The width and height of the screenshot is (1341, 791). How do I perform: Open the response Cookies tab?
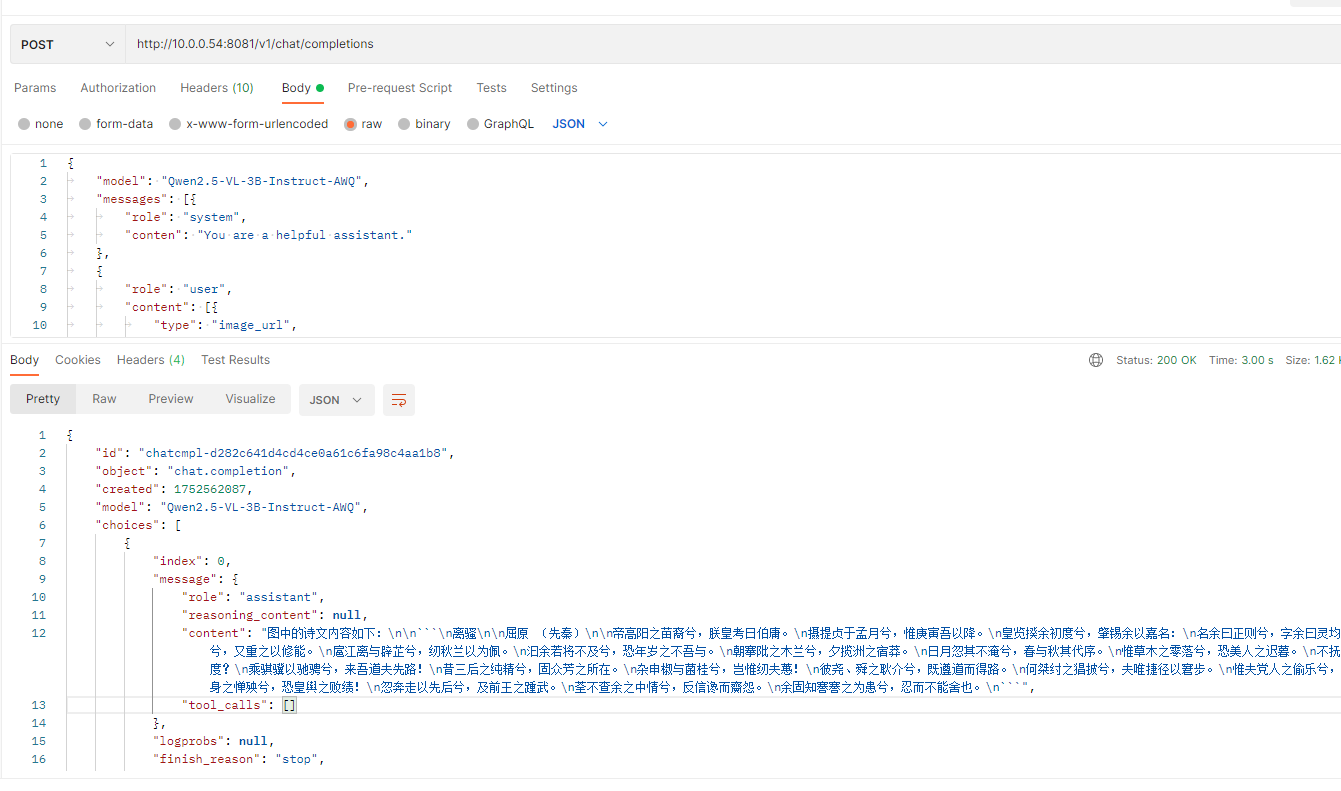[78, 360]
